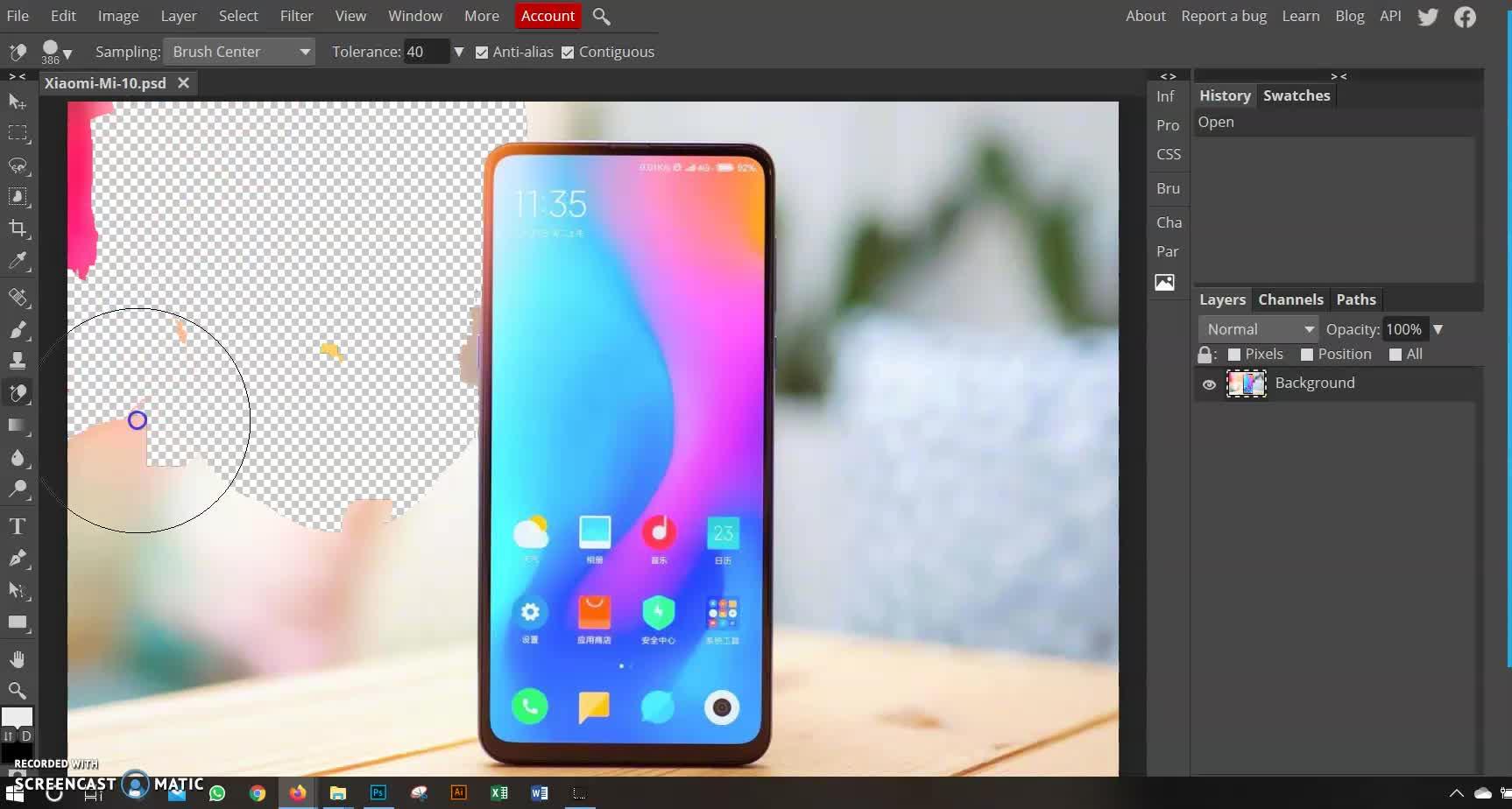
Task: Select the Zoom tool
Action: coord(17,691)
